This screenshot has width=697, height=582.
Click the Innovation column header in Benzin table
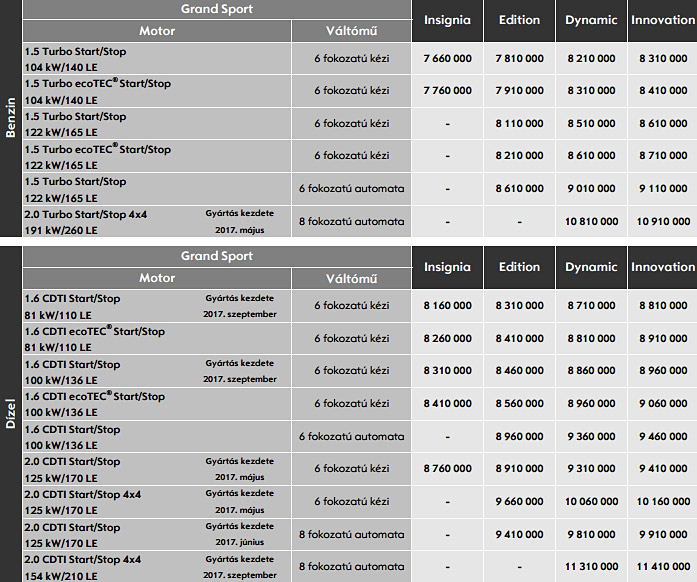click(663, 20)
